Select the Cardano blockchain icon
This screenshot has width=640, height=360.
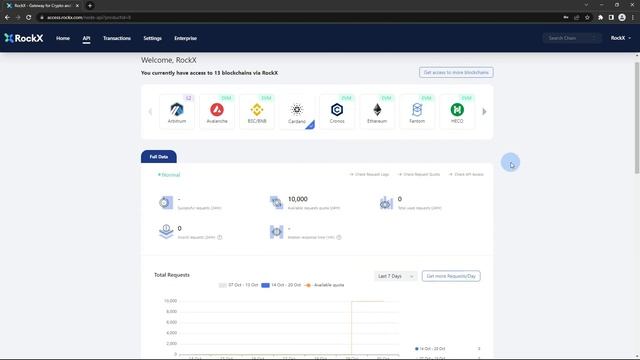click(297, 111)
